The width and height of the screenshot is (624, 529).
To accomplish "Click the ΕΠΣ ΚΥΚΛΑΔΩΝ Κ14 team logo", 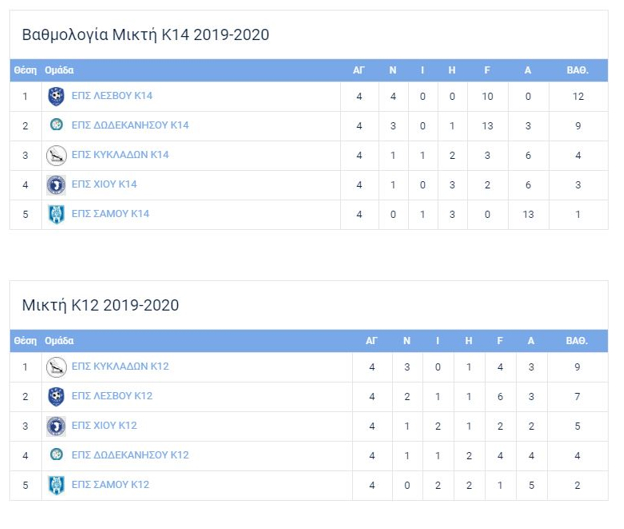I will point(57,155).
